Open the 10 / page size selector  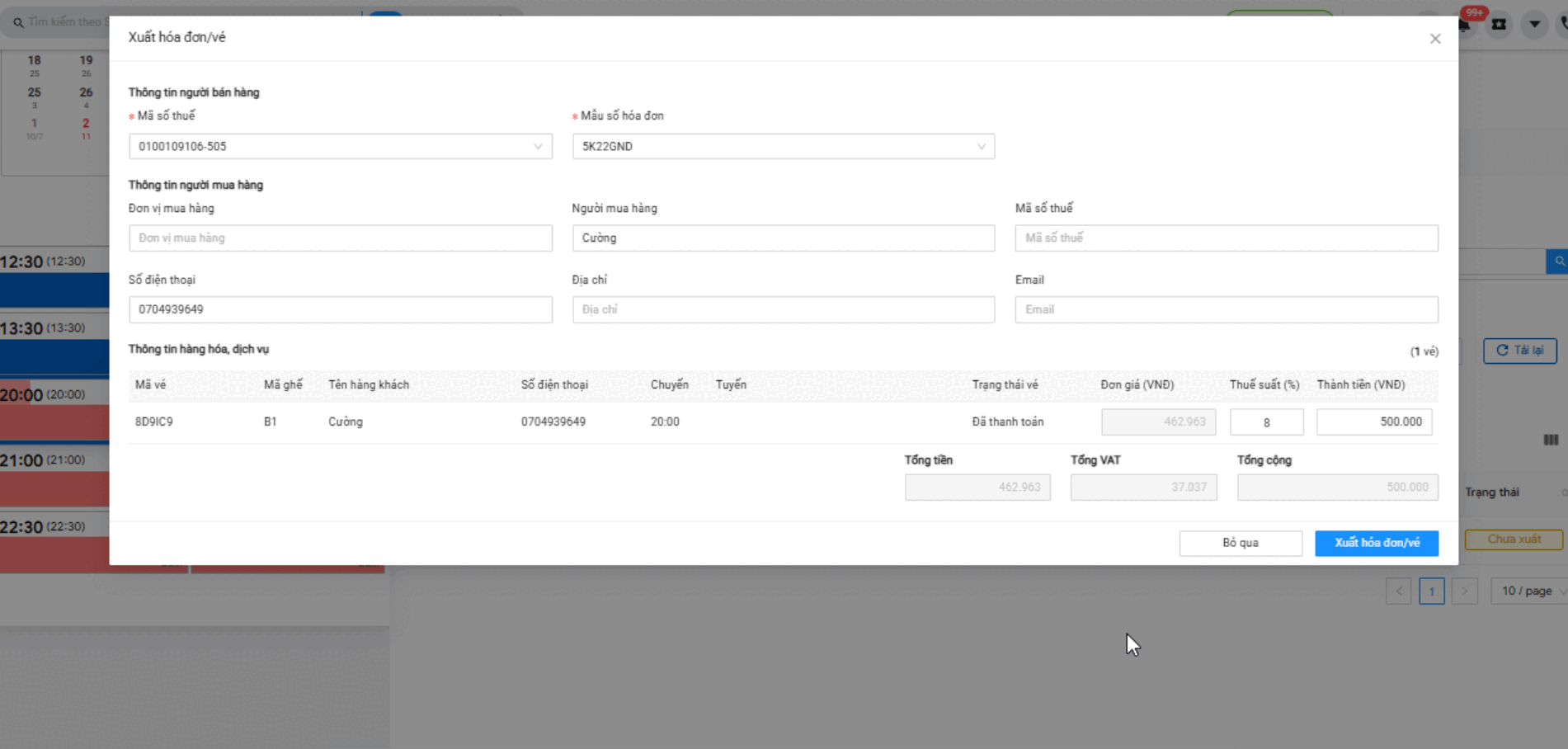click(x=1529, y=591)
